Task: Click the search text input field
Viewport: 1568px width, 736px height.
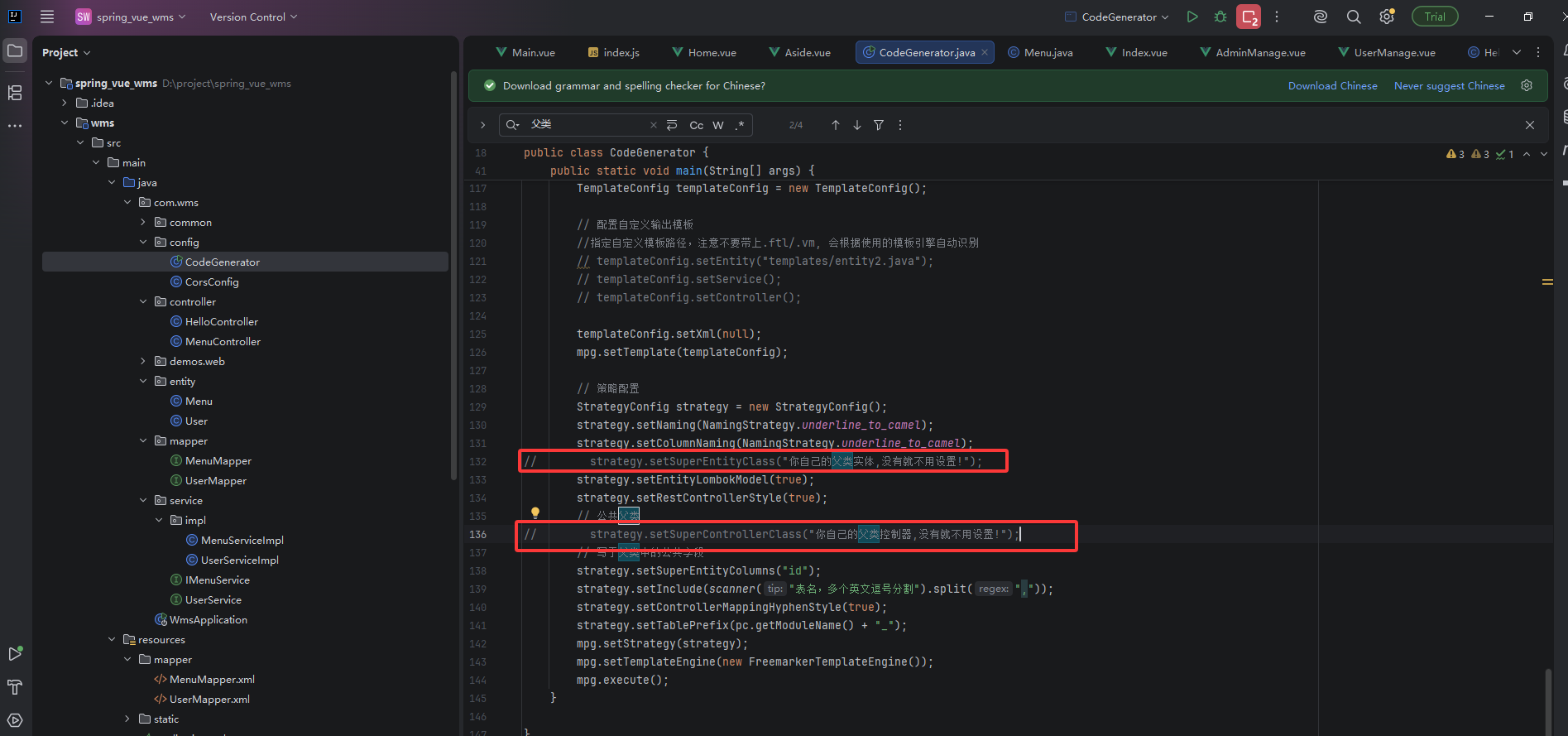Action: (587, 125)
